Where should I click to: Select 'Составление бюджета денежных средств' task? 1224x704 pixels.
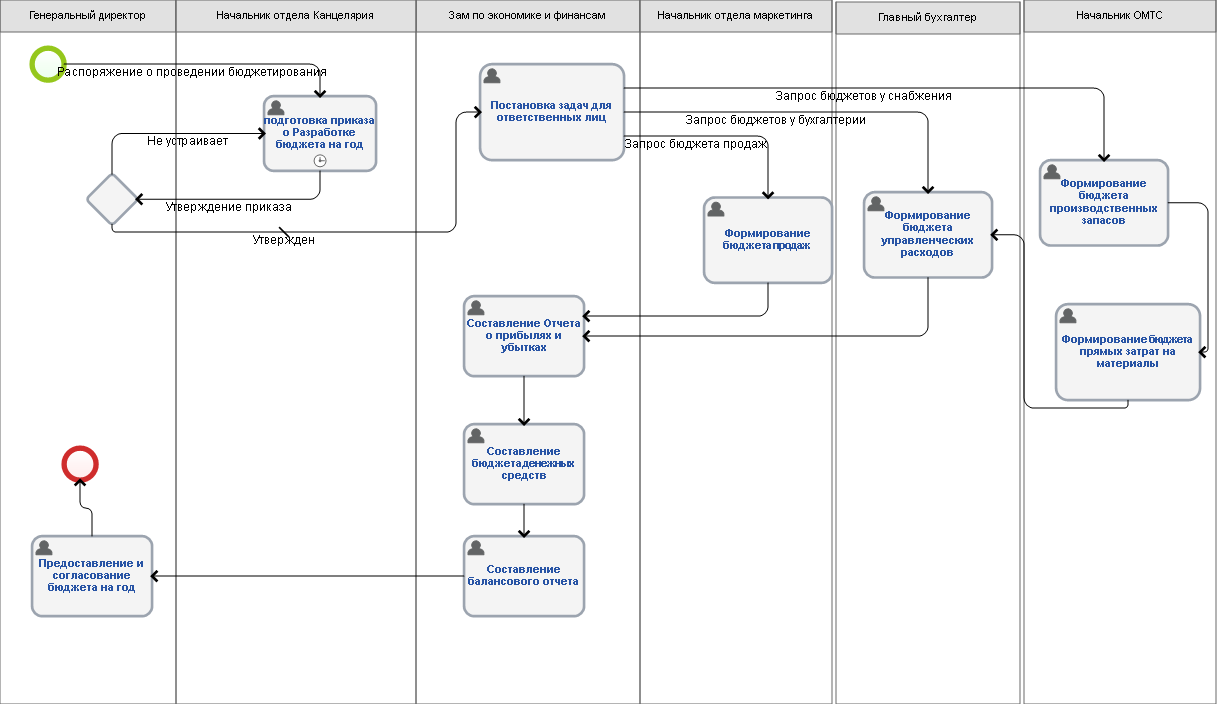click(524, 464)
